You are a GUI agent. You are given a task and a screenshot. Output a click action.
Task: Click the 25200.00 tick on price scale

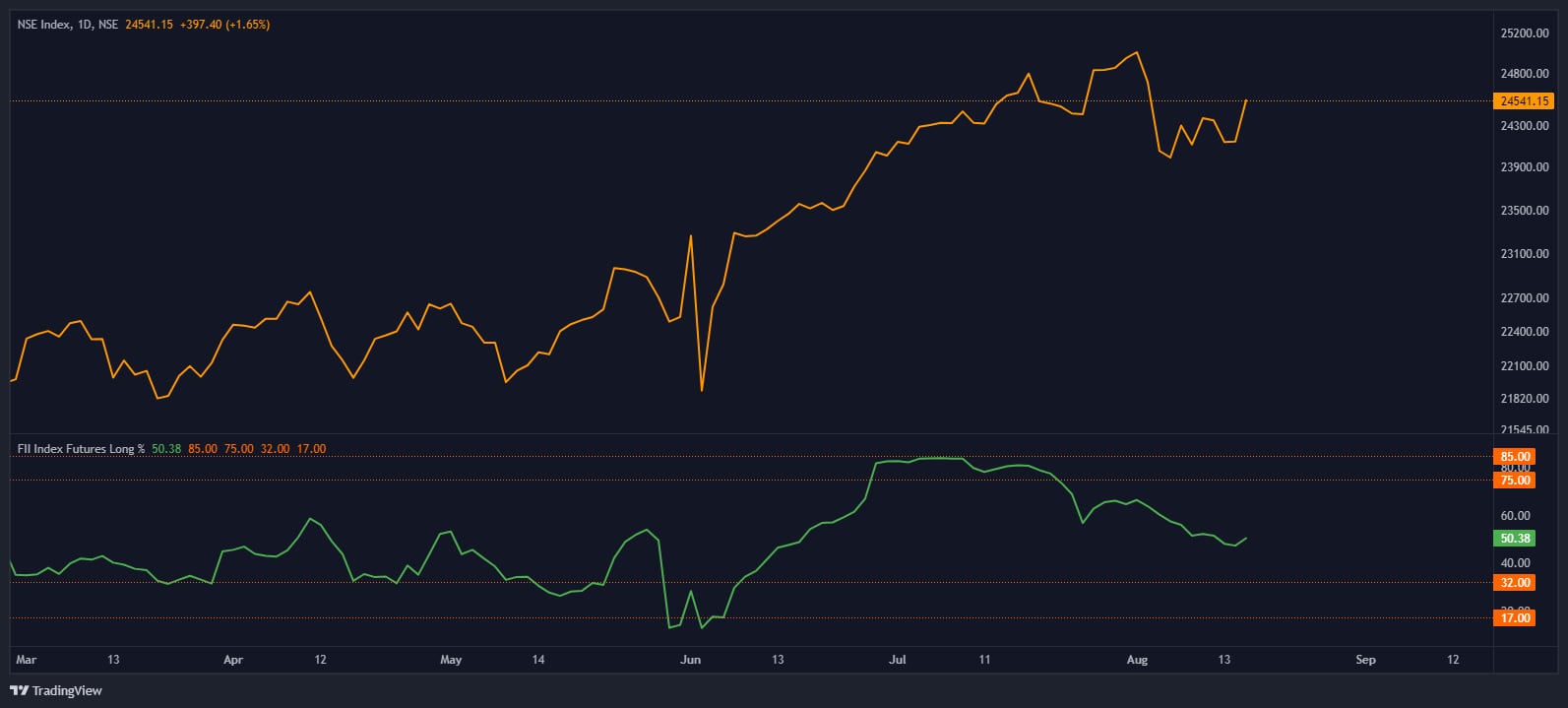click(1524, 33)
